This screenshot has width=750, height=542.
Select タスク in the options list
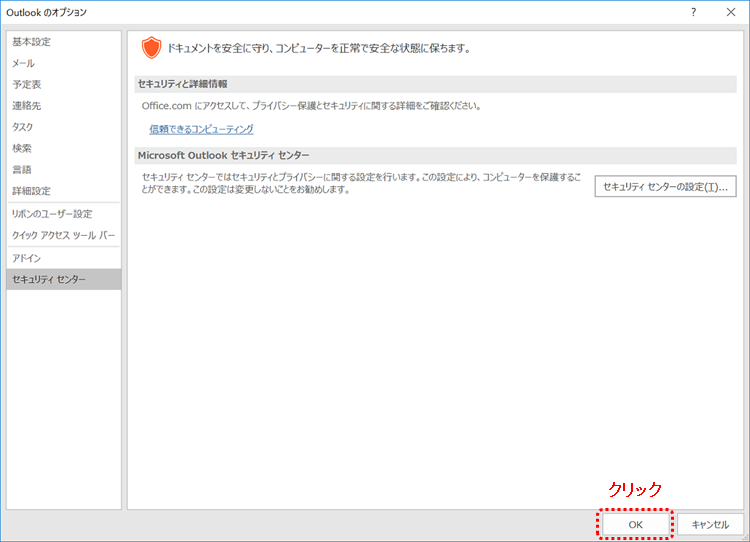coord(64,127)
